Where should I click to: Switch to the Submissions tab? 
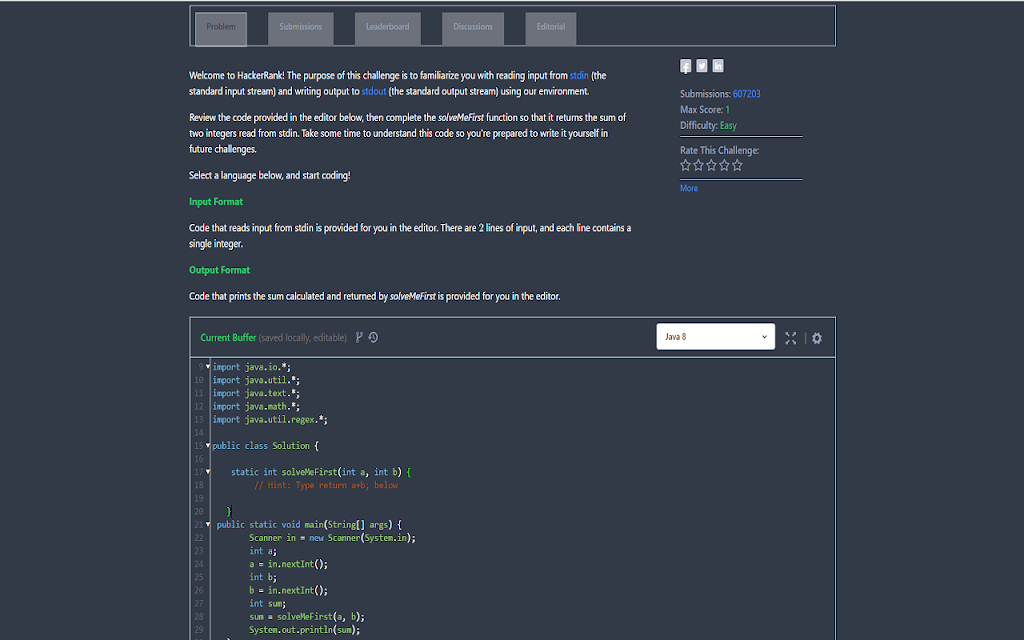[x=300, y=27]
